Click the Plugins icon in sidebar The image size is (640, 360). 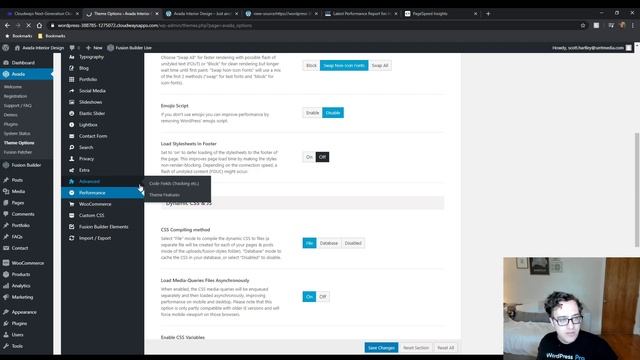pyautogui.click(x=6, y=323)
